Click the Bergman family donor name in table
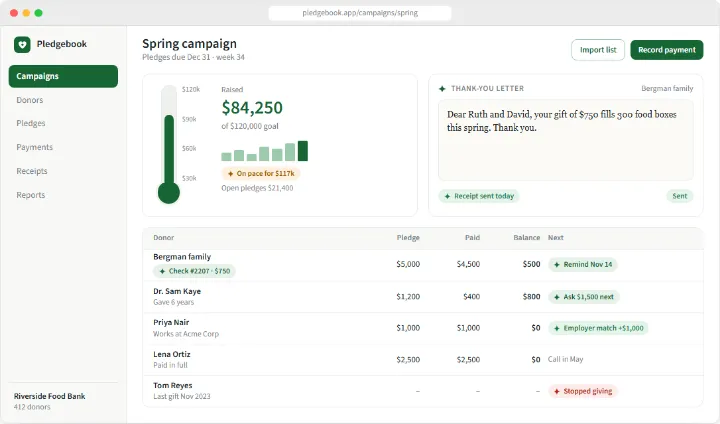Screen dimensions: 720x424 click(182, 257)
